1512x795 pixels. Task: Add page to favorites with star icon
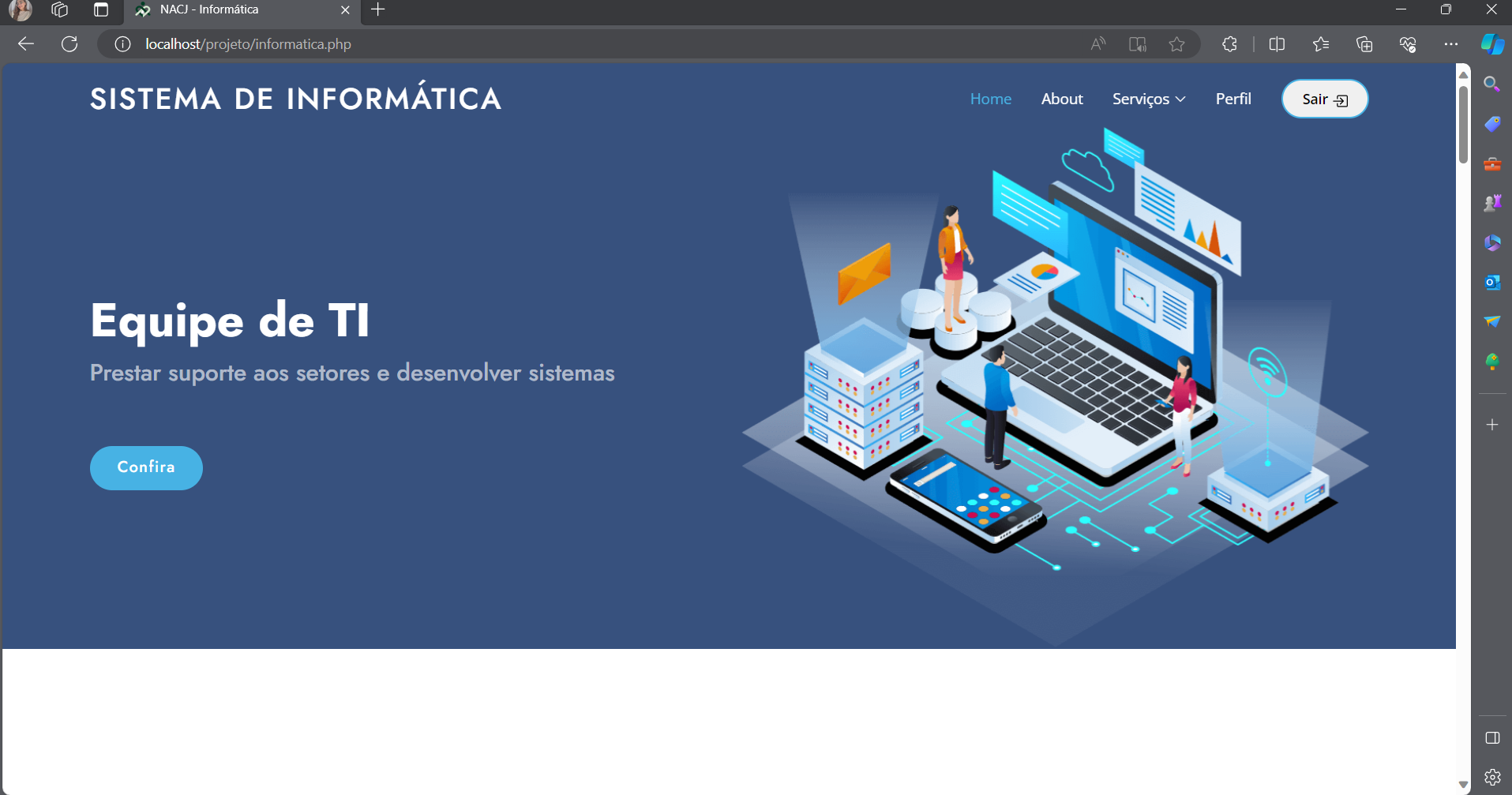click(1176, 44)
